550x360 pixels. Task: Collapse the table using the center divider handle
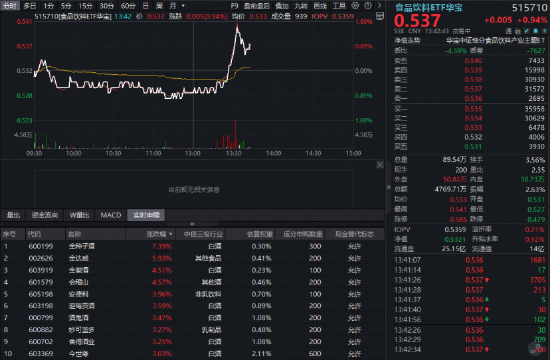point(192,224)
